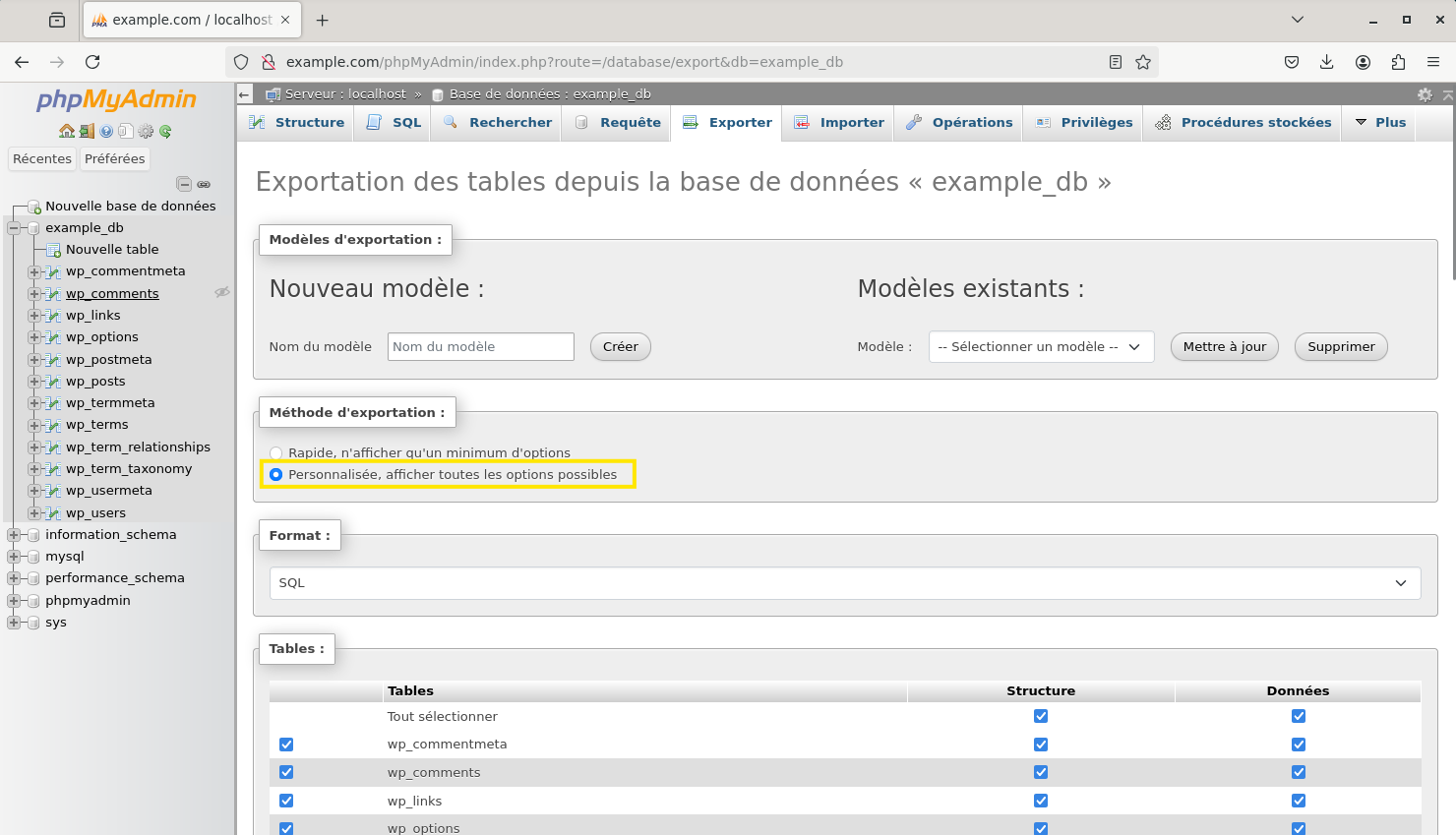1456x835 pixels.
Task: Uncheck wp_comments Structure checkbox
Action: (x=1041, y=772)
